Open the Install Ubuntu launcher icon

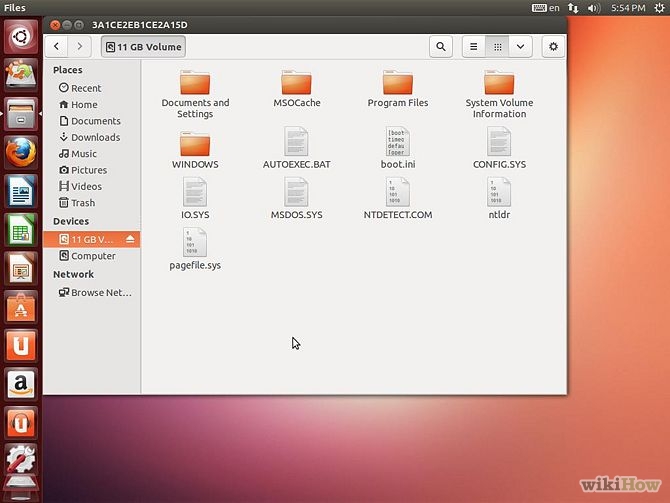(21, 75)
